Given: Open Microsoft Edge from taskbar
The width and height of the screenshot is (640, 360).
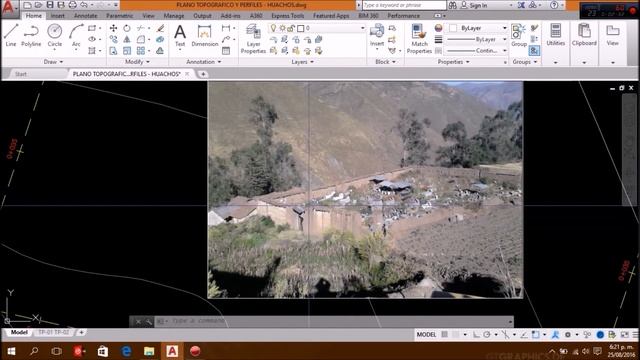Looking at the screenshot, I should (x=126, y=351).
